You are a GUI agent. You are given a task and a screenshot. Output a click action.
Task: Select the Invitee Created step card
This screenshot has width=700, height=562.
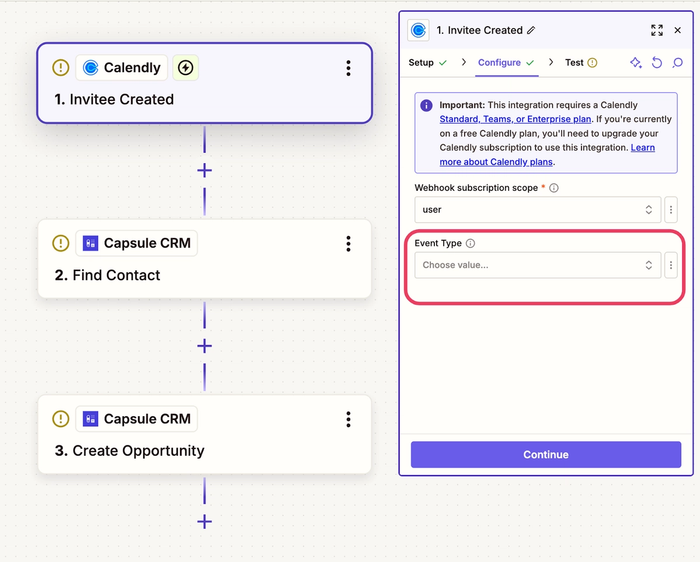(204, 83)
